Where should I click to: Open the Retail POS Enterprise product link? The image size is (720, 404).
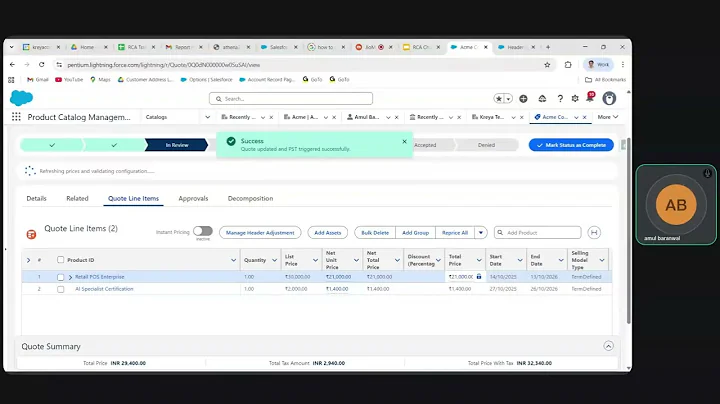[100, 277]
